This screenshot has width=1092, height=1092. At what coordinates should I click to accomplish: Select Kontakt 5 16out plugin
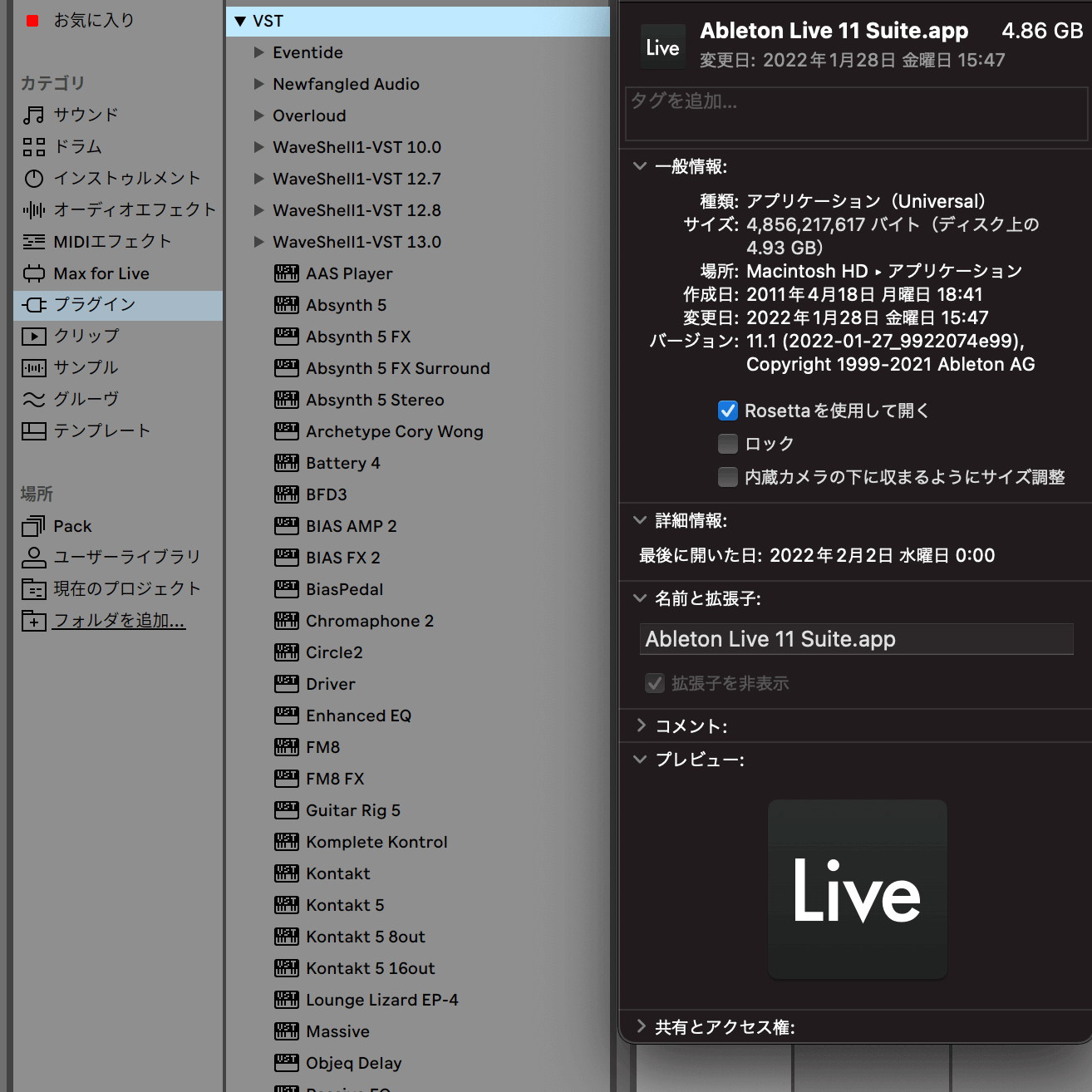370,968
